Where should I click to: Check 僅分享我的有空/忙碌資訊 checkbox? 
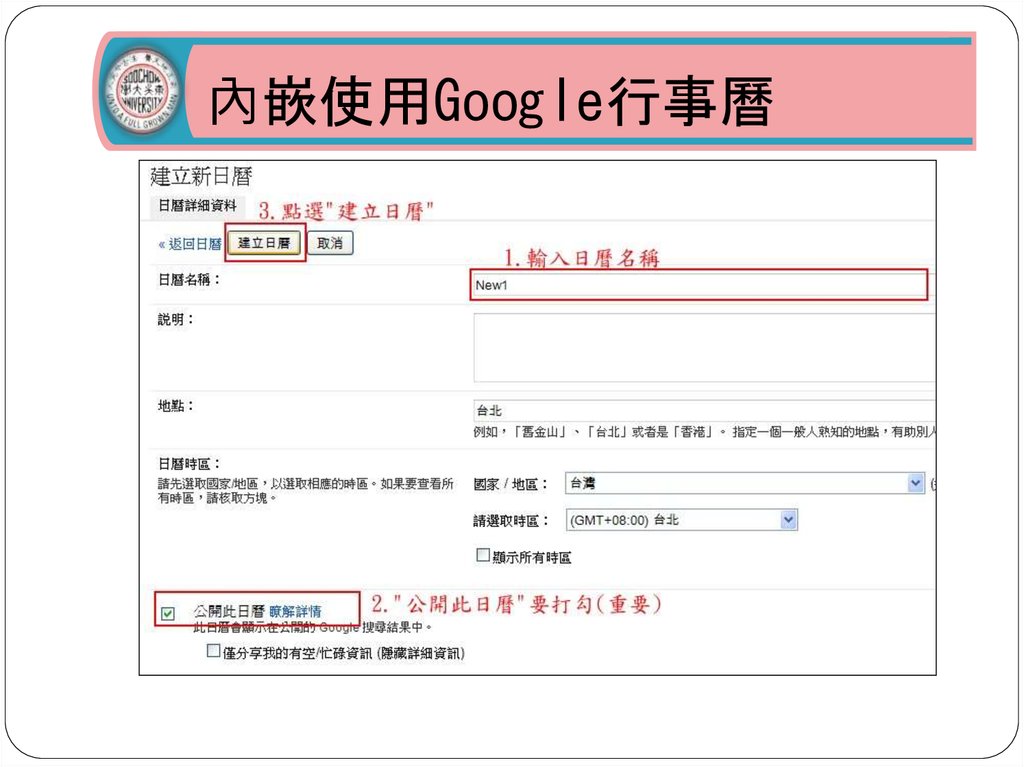[213, 651]
